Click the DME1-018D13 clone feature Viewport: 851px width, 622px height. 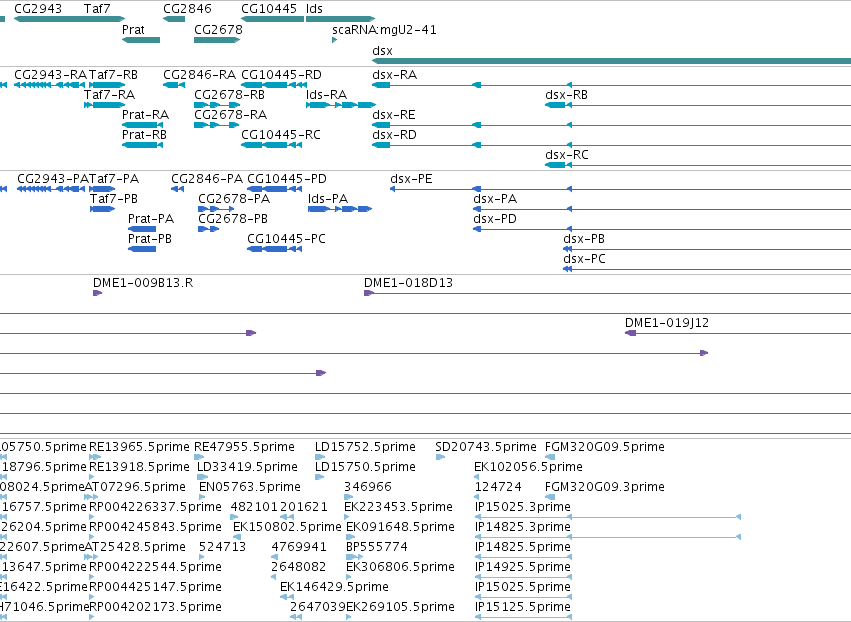[607, 293]
